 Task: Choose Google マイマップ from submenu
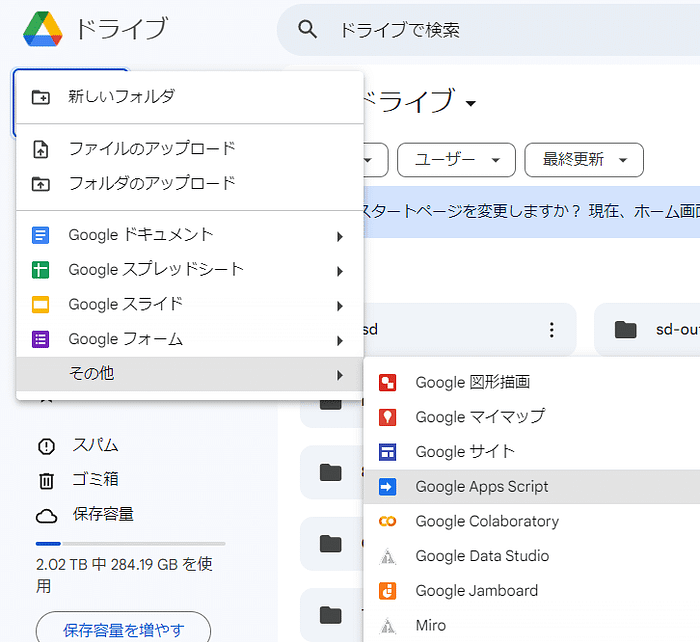[532, 417]
